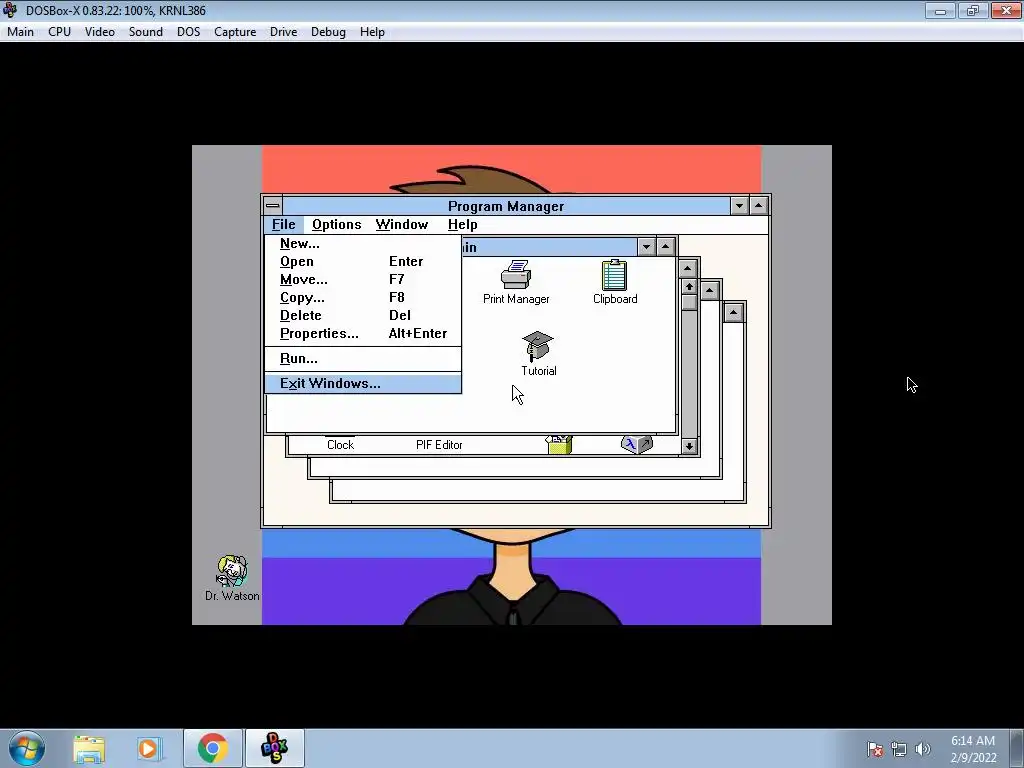Click the Program Manager title bar

(x=506, y=206)
